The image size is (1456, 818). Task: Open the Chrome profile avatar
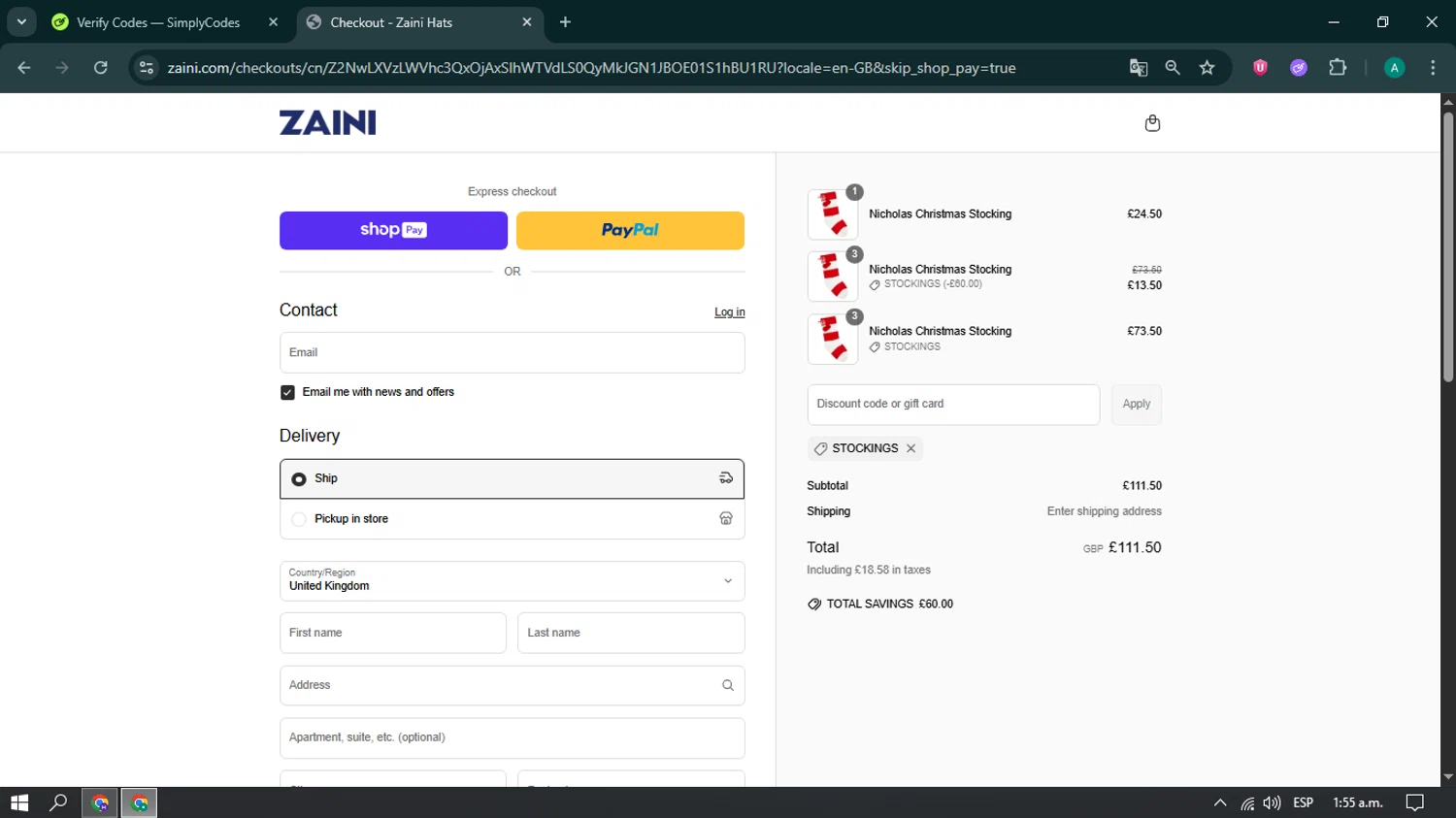tap(1394, 68)
